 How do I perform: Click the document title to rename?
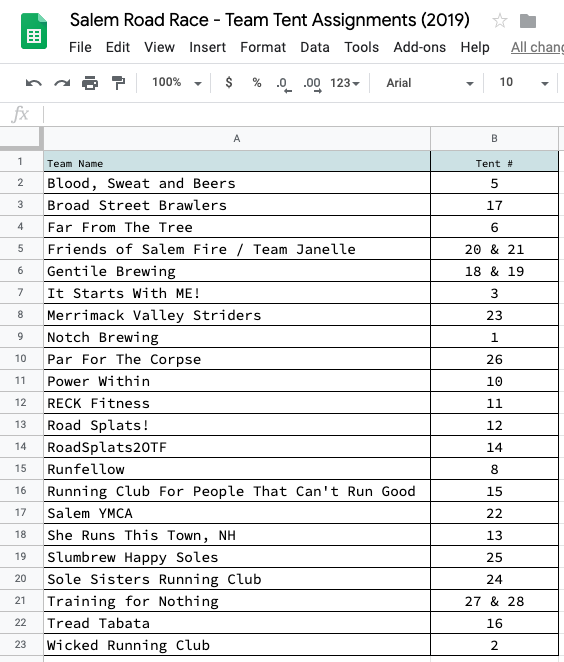click(270, 20)
